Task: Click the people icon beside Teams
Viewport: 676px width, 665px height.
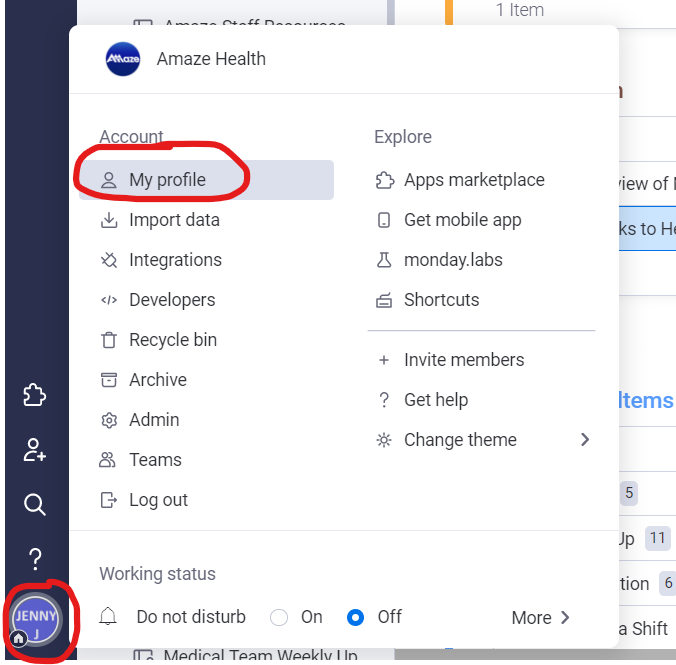Action: coord(107,460)
